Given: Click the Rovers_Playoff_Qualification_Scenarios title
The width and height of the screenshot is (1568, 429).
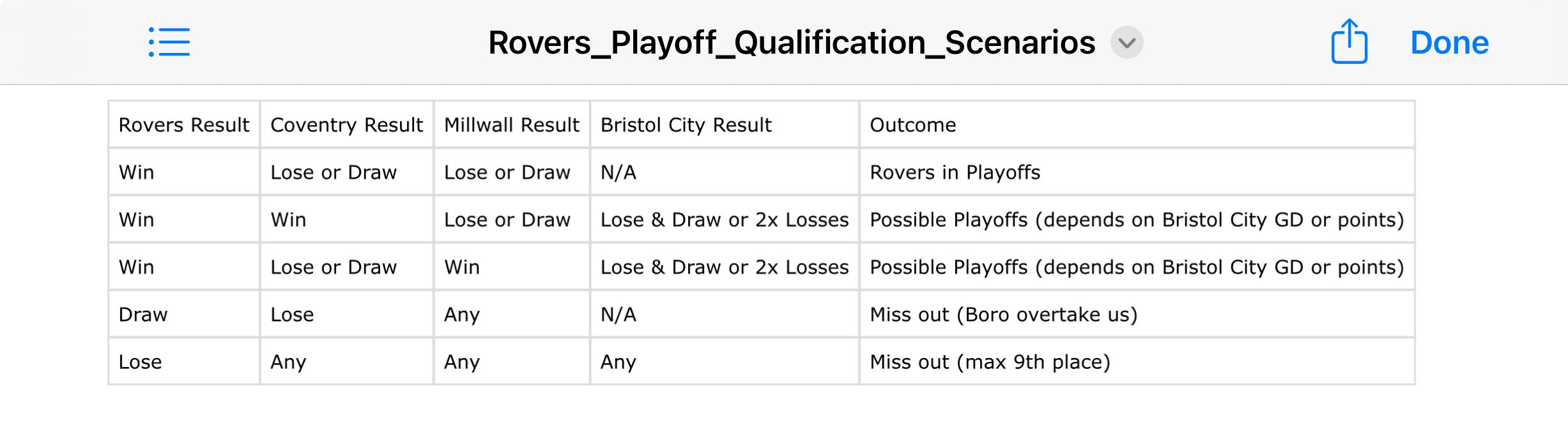Looking at the screenshot, I should tap(791, 43).
